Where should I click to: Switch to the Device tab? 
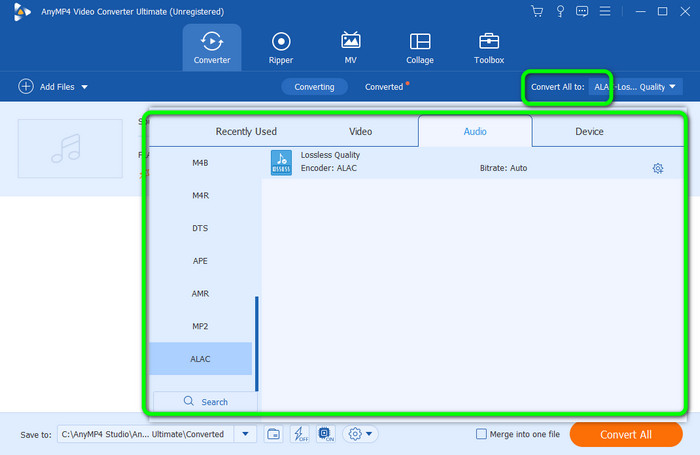click(589, 131)
